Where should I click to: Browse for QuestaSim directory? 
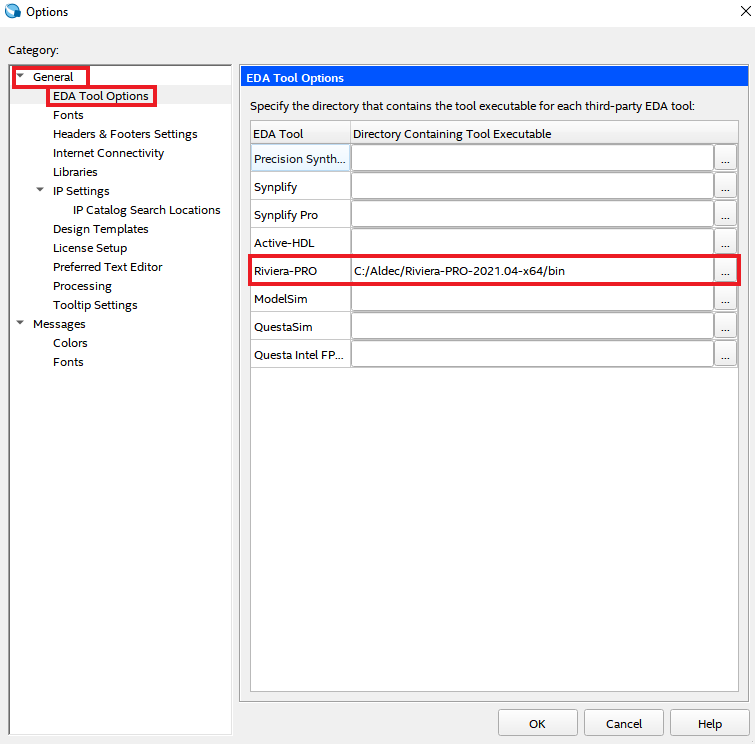725,326
